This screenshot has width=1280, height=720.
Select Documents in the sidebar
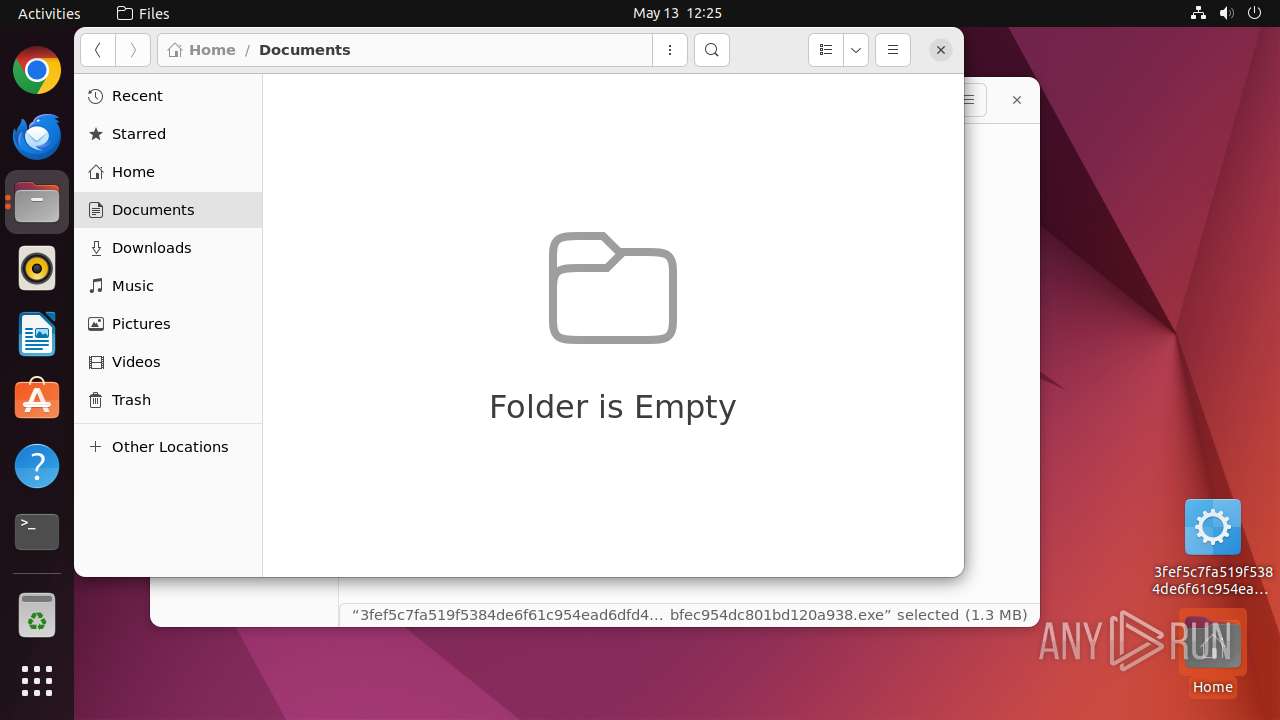[168, 210]
